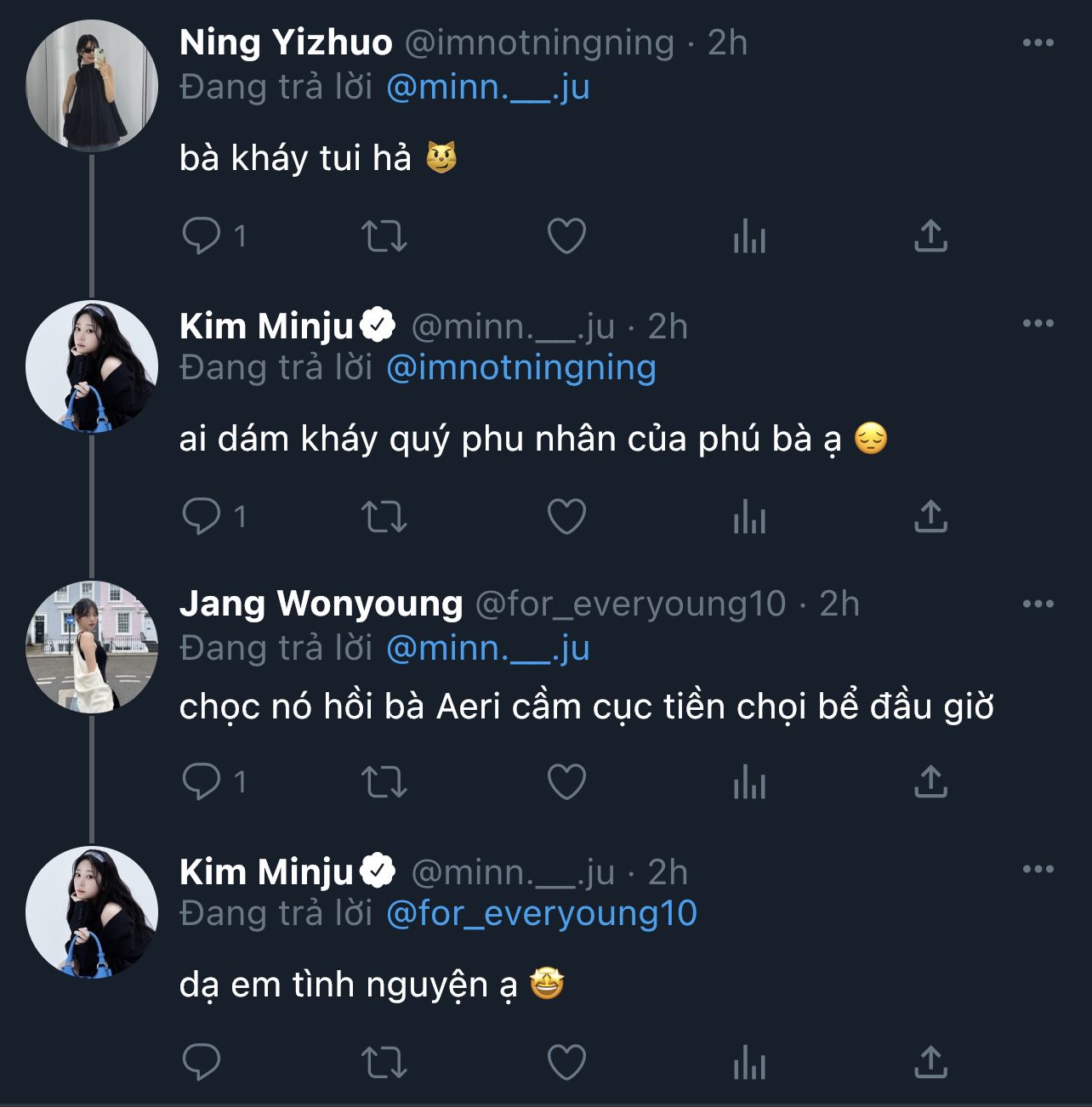View analytics for Ning Yizhuo's tweet
This screenshot has width=1092, height=1107.
(x=749, y=236)
